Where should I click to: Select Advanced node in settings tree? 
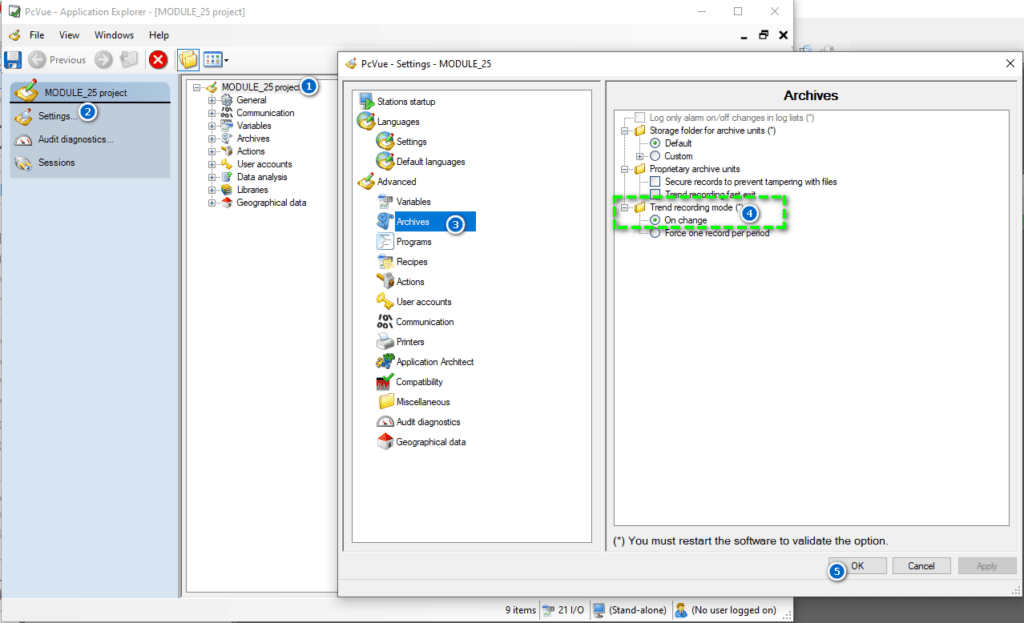(396, 182)
